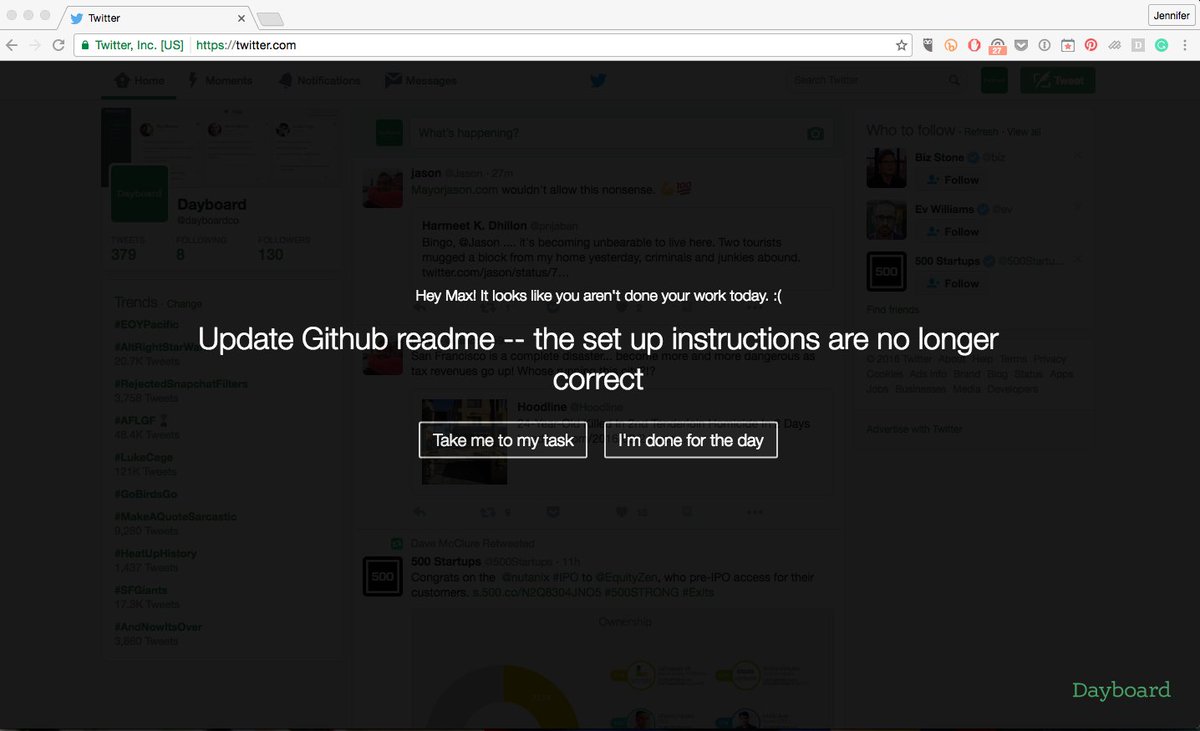This screenshot has height=731, width=1200.
Task: Attach a photo via compose camera icon
Action: point(816,132)
